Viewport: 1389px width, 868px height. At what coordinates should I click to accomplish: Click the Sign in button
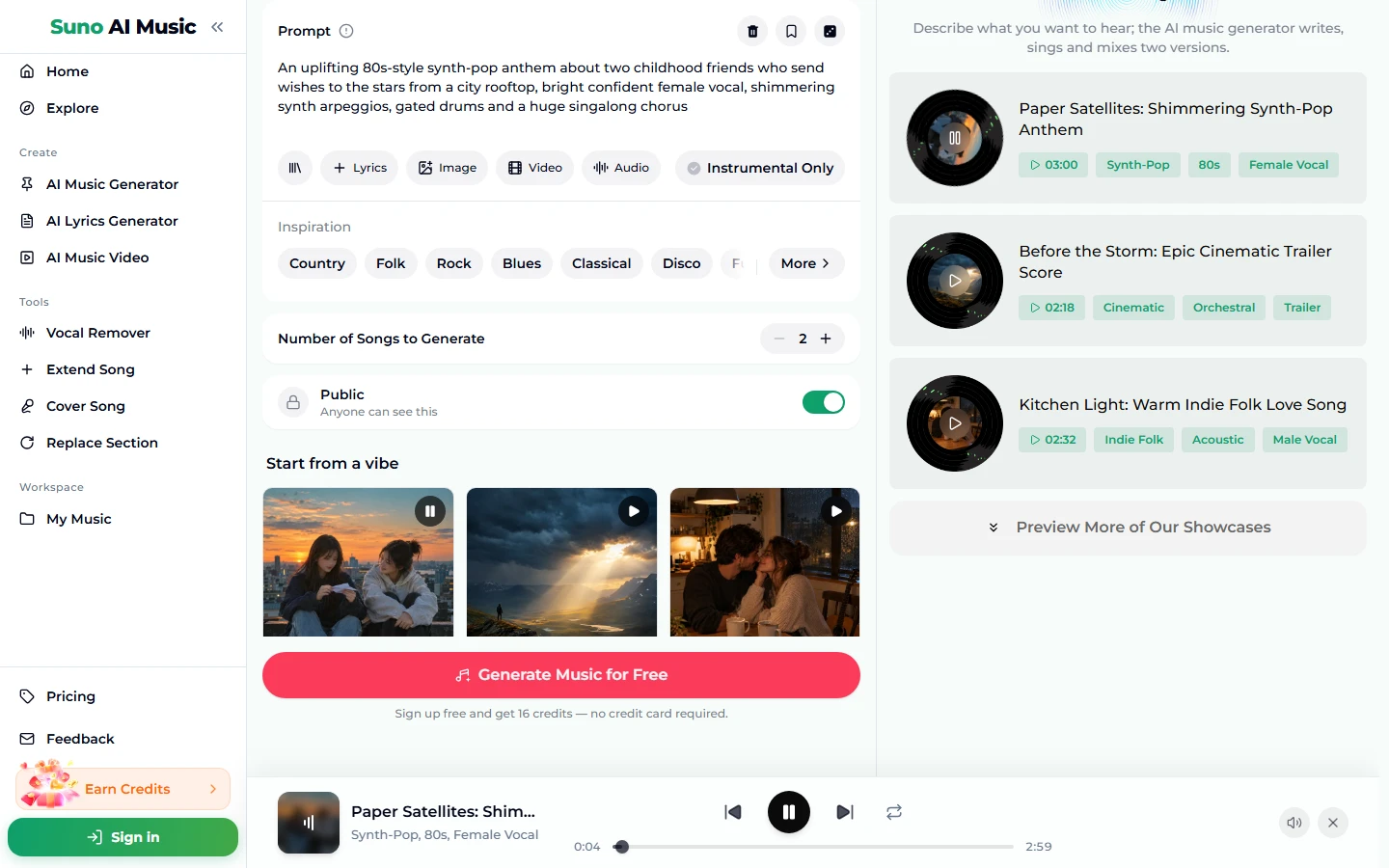(x=123, y=837)
